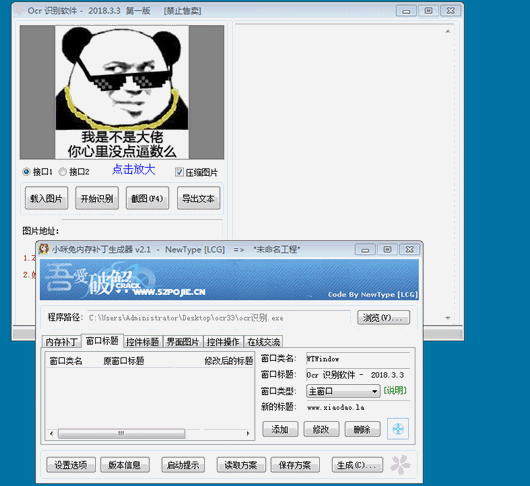Click the 截图(F4) button
This screenshot has height=486, width=530.
[147, 198]
